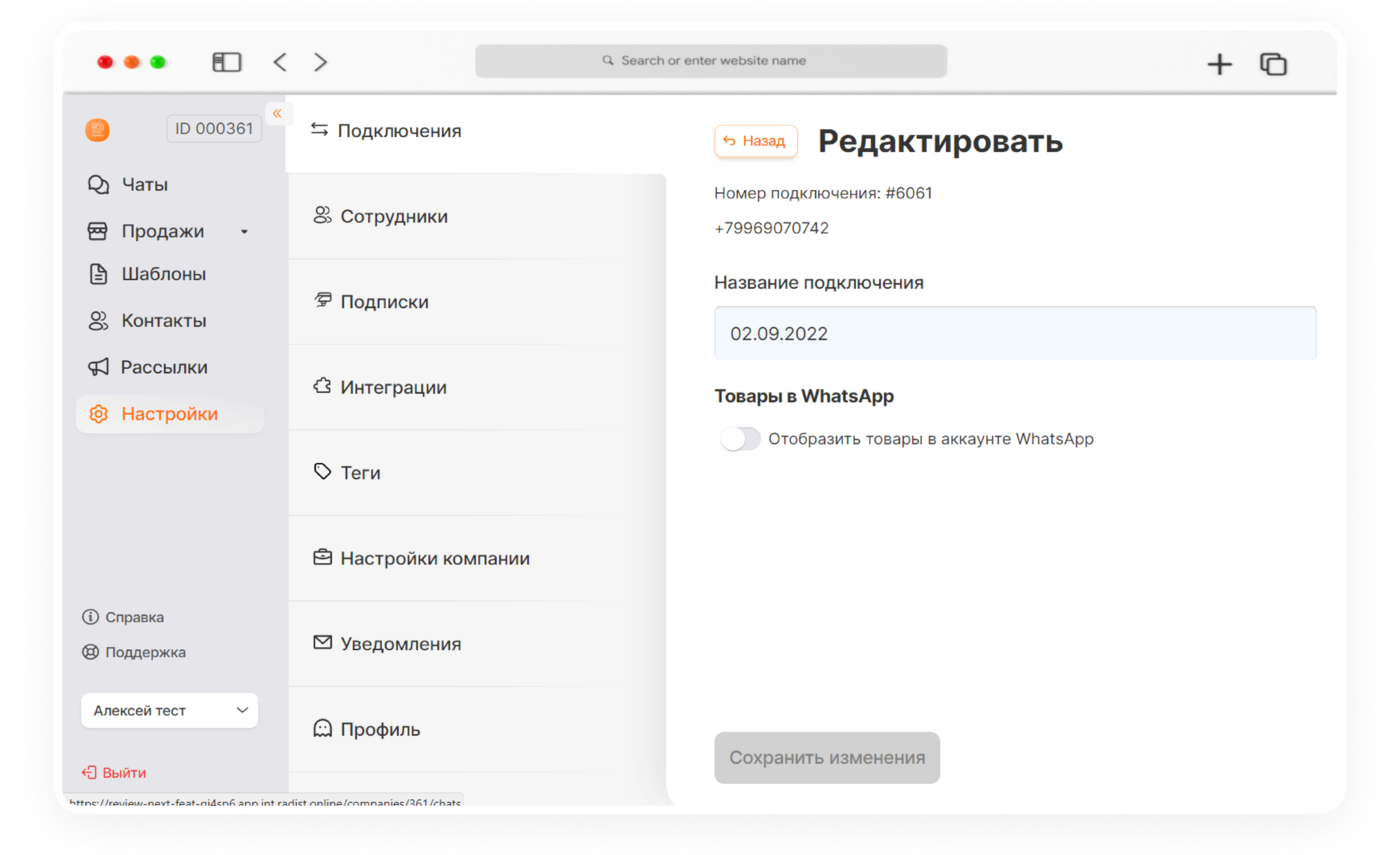Click the Рассылки megaphone icon
This screenshot has height=855, width=1400.
pos(98,367)
